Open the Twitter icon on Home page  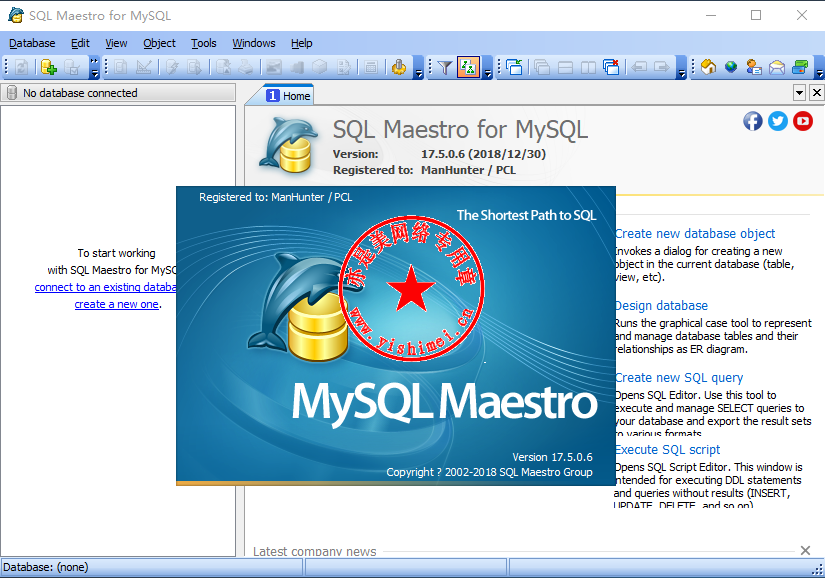(778, 121)
